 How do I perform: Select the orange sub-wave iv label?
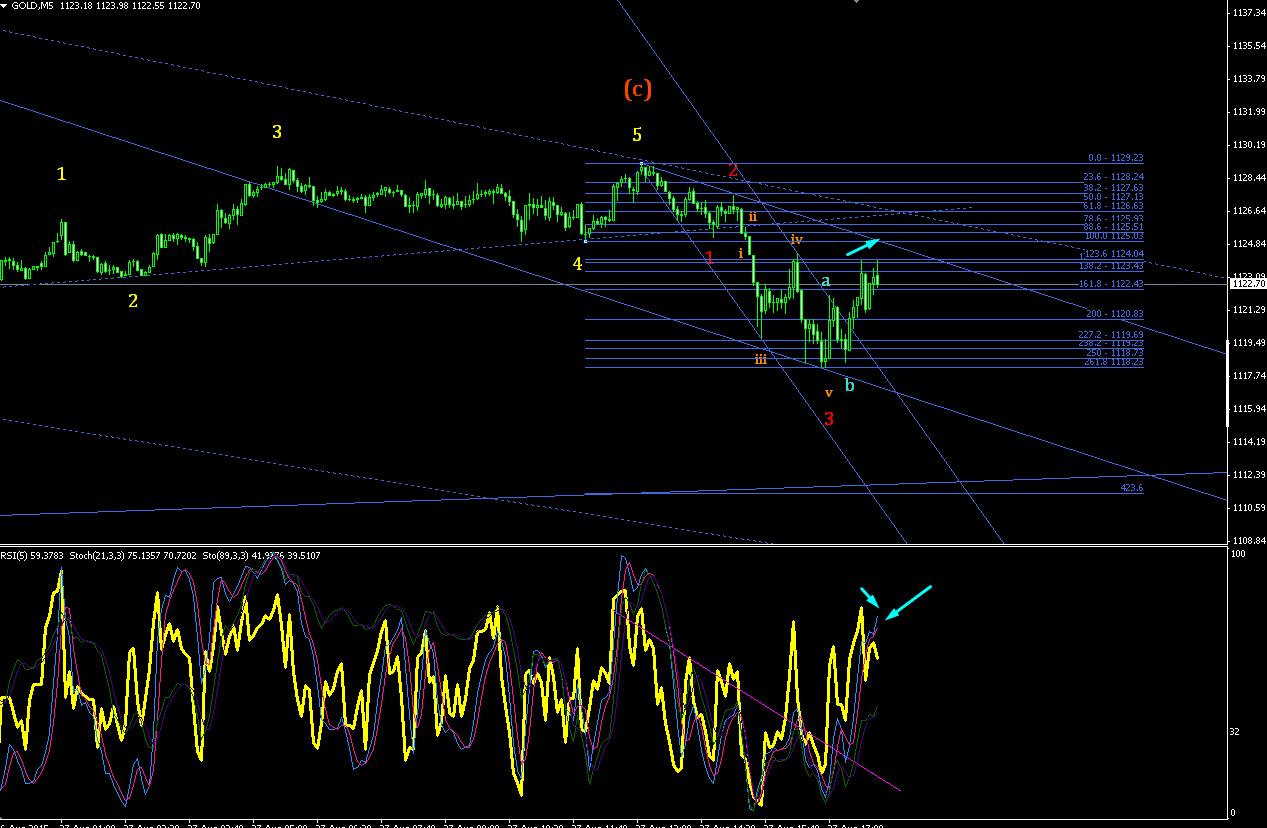(x=797, y=239)
